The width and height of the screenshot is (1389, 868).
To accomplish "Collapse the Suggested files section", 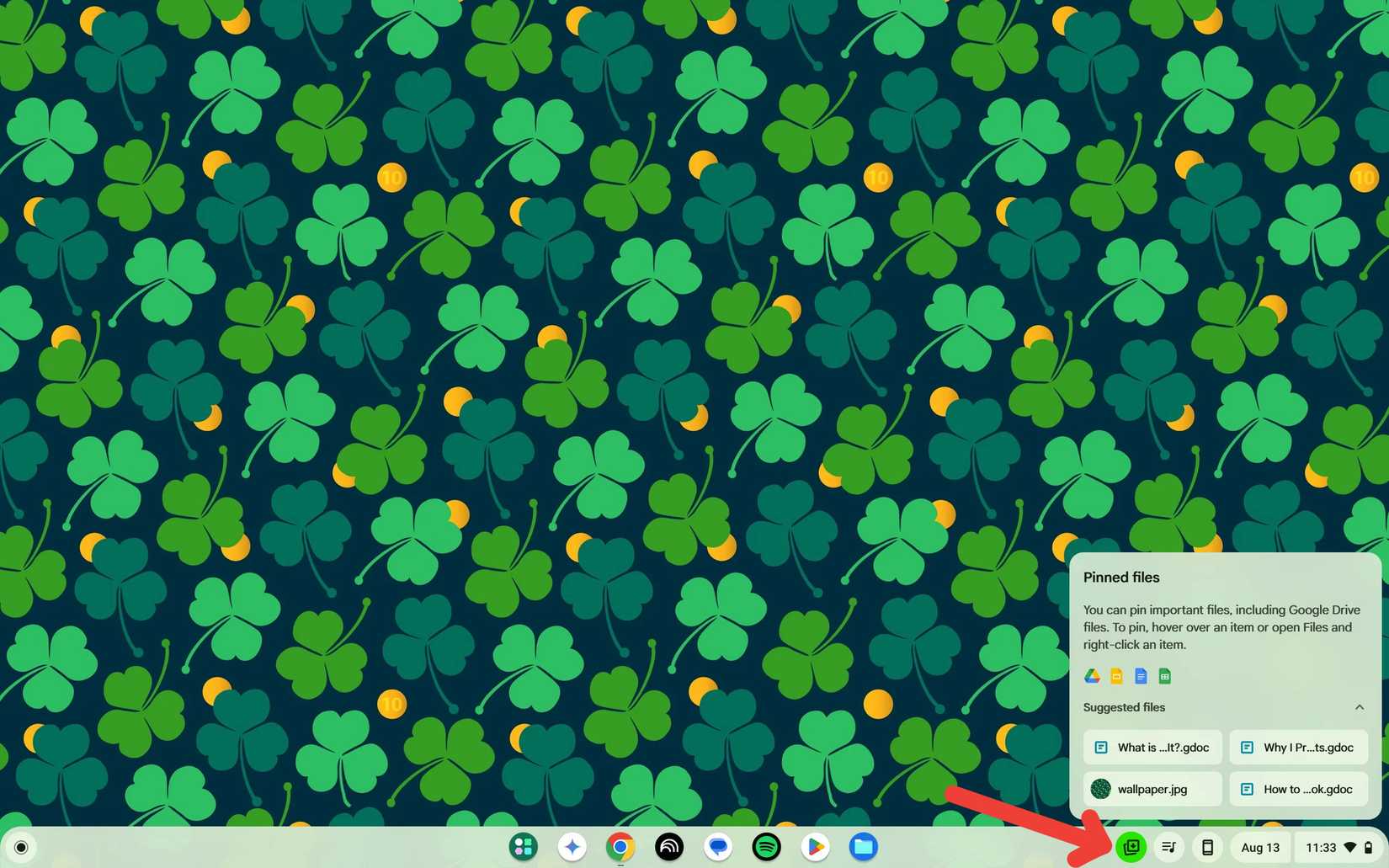I will 1359,707.
